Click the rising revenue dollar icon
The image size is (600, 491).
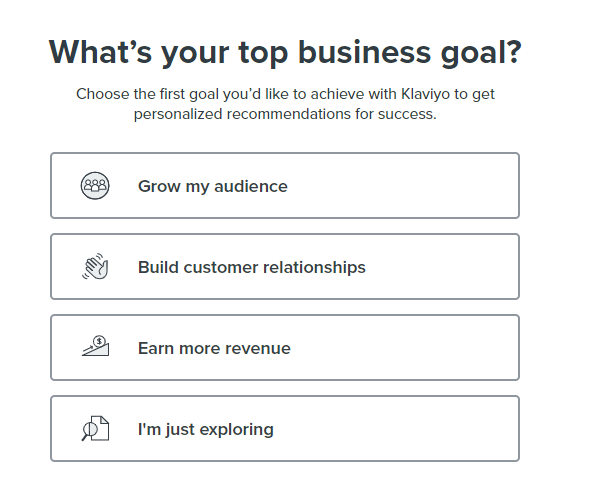tap(95, 346)
